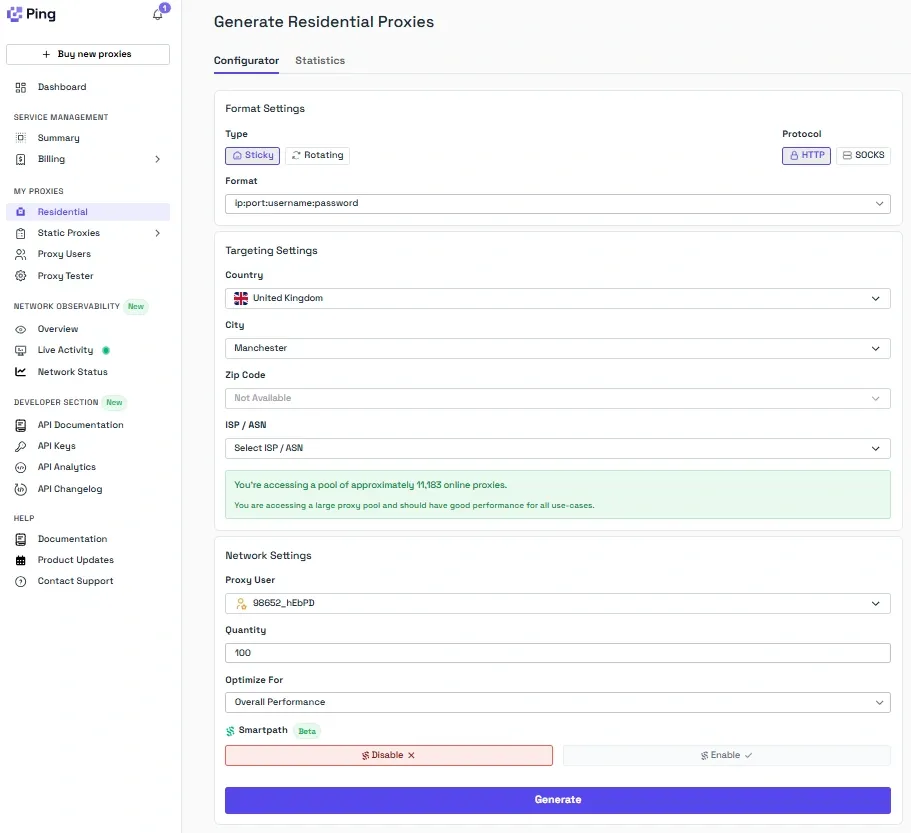
Task: Open Dashboard from the sidebar icon
Action: tap(21, 87)
